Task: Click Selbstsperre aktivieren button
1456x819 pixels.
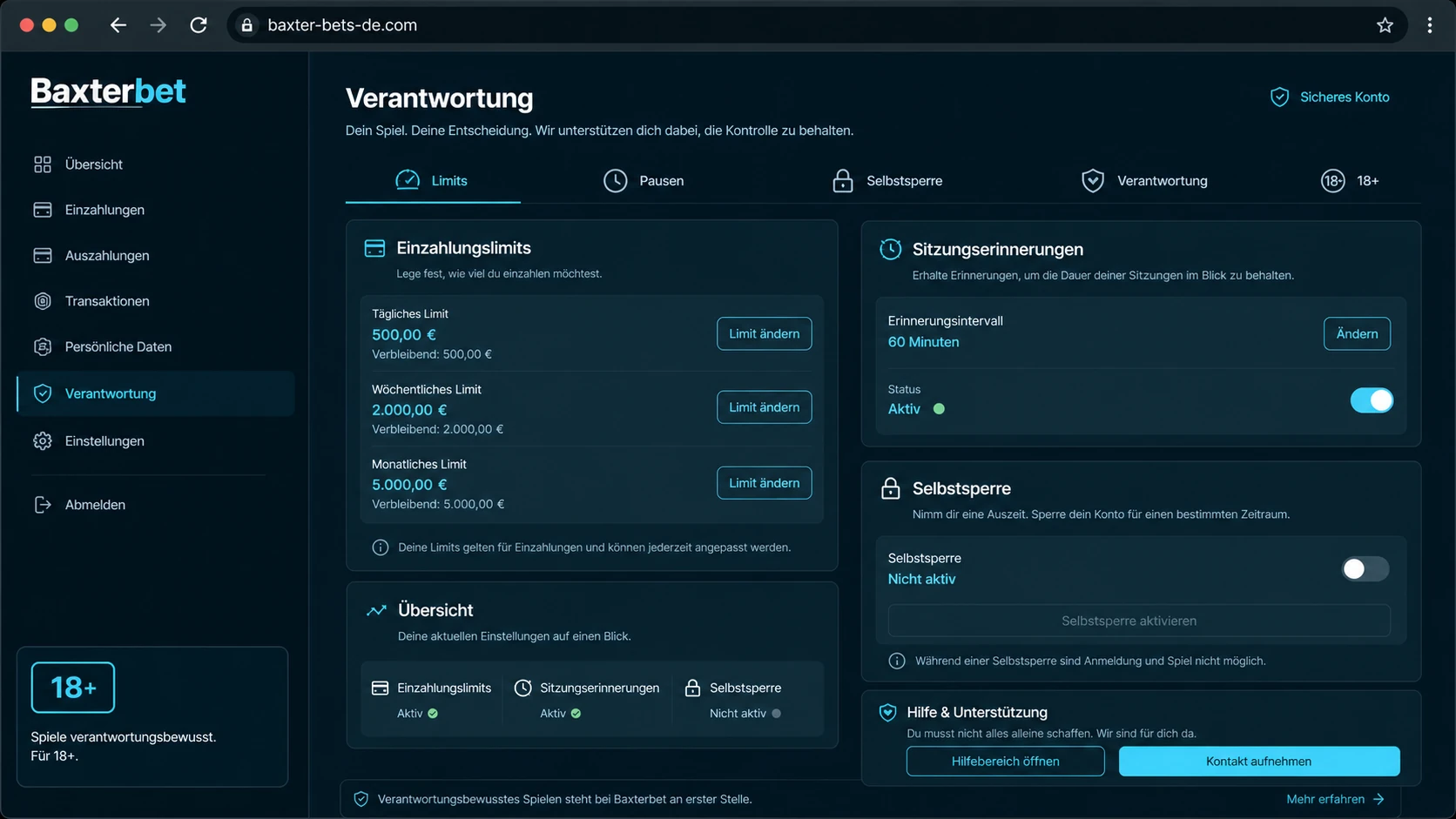Action: [x=1138, y=621]
